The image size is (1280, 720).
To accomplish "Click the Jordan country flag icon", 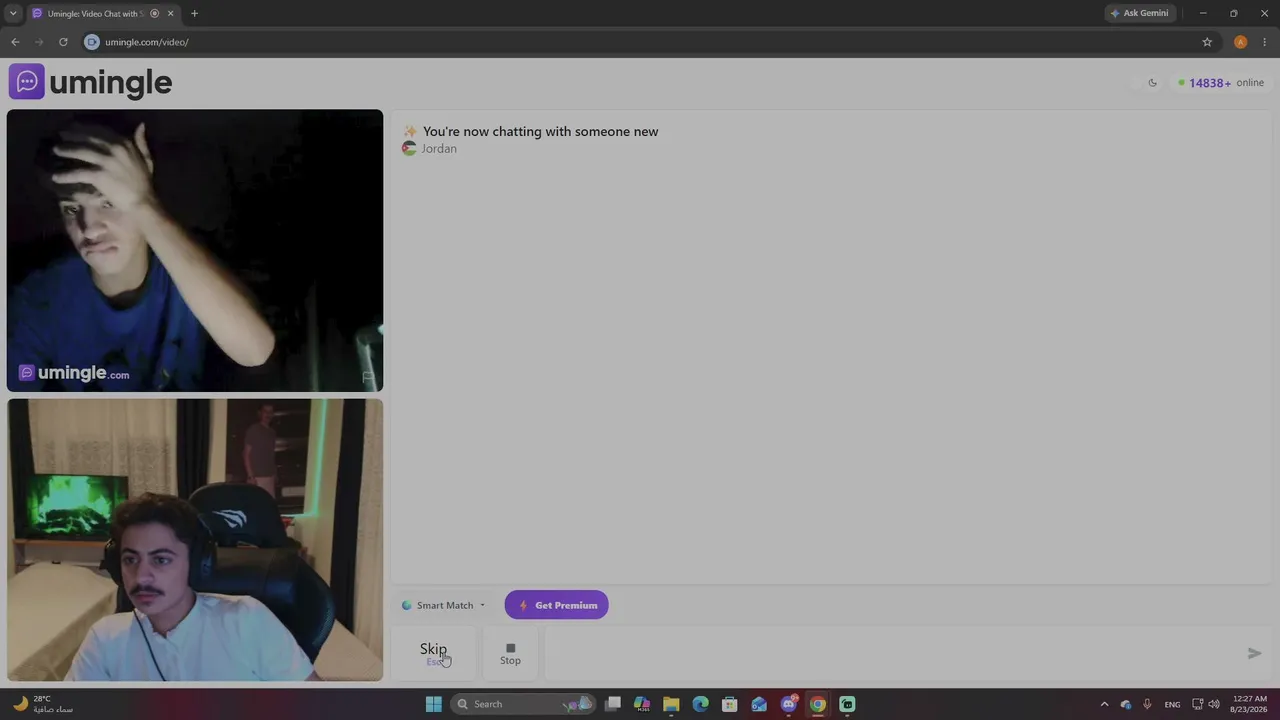I will click(x=409, y=148).
